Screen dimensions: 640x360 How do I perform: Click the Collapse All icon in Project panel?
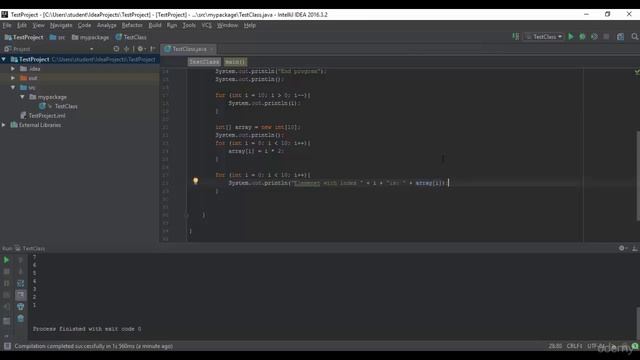126,49
